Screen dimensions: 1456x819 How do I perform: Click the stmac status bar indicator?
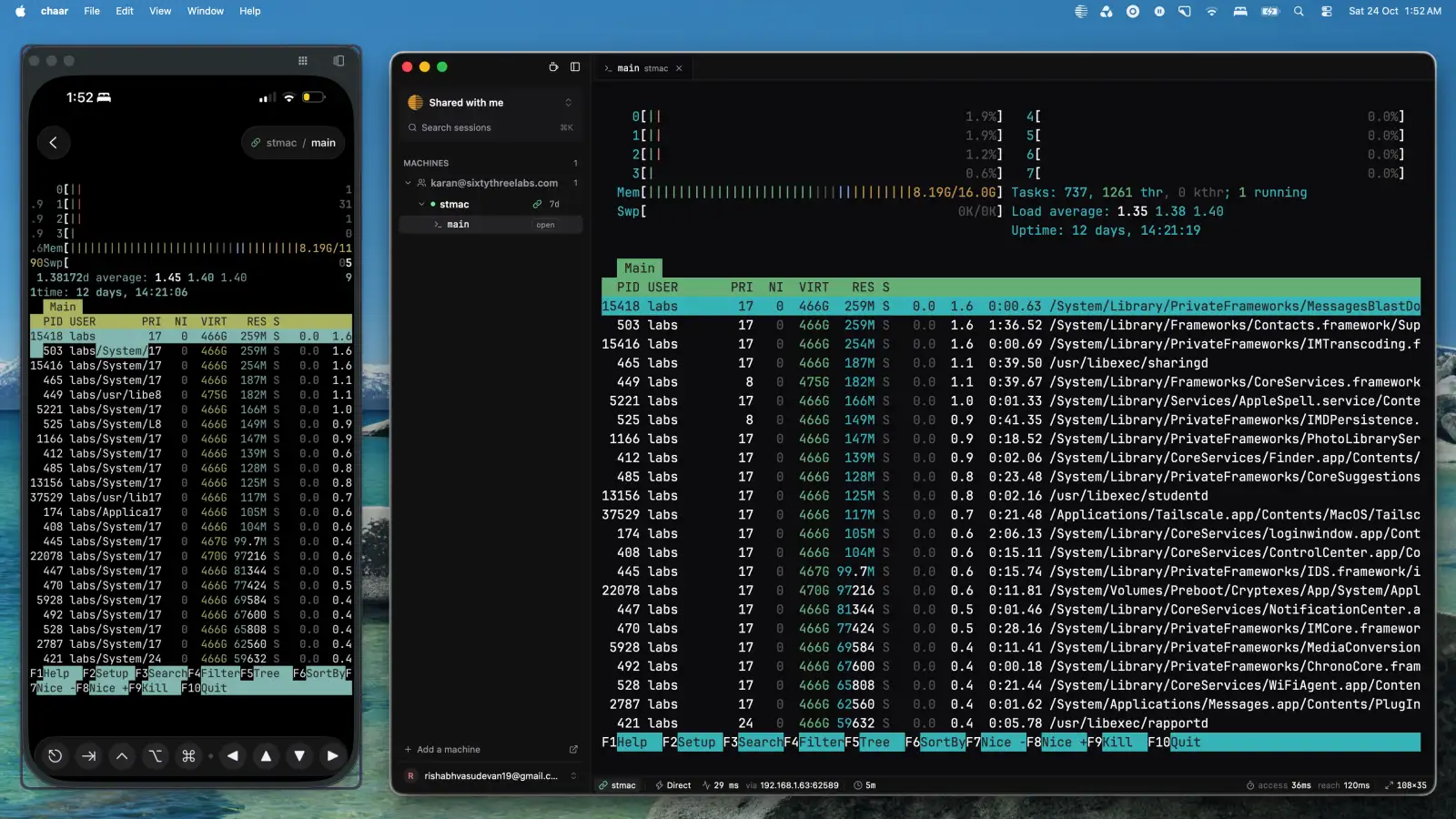[617, 785]
